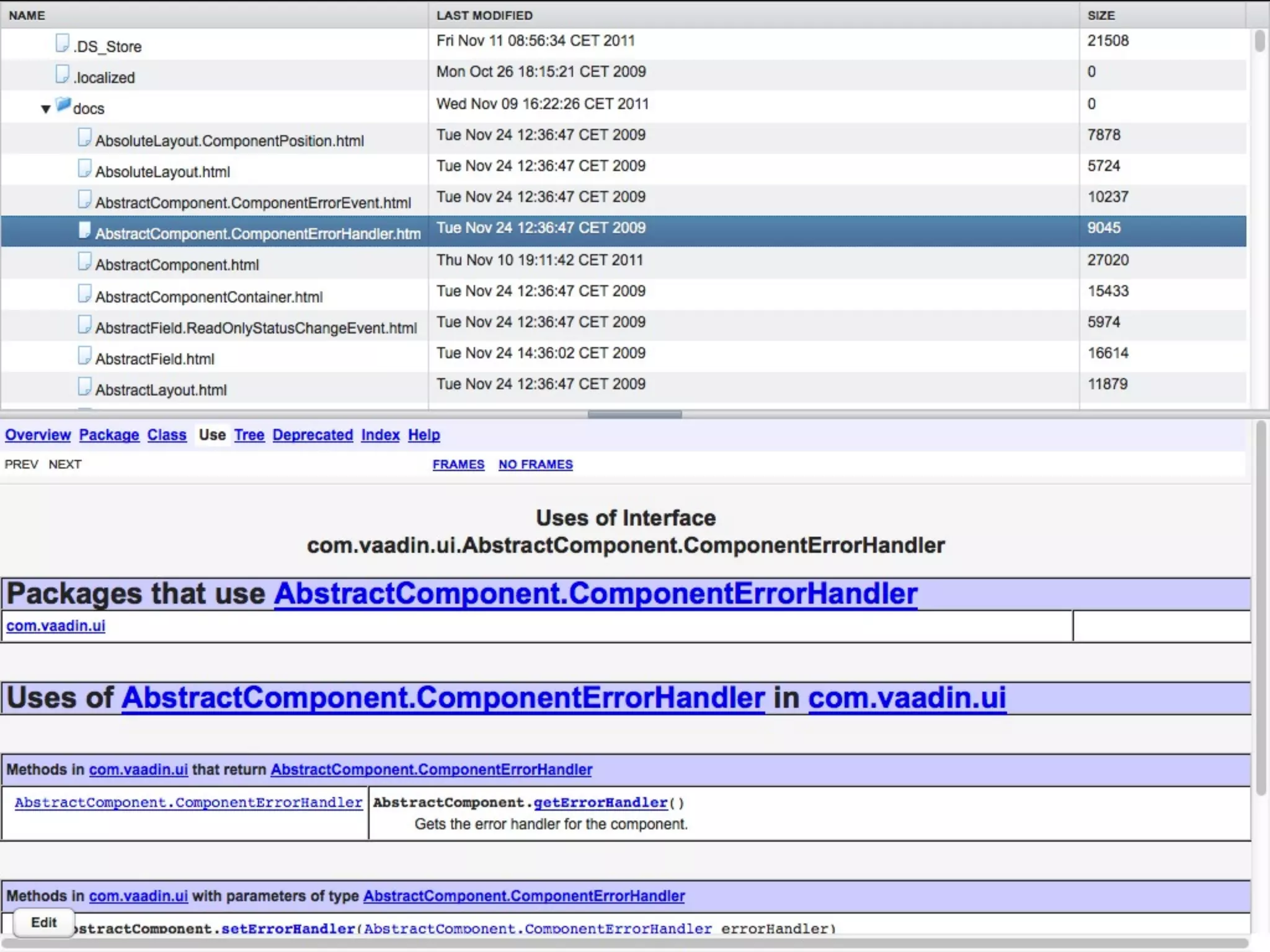Click date Tue Nov 24 14:36:02 CET 2009
Screen dimensions: 1270x952
(x=541, y=353)
